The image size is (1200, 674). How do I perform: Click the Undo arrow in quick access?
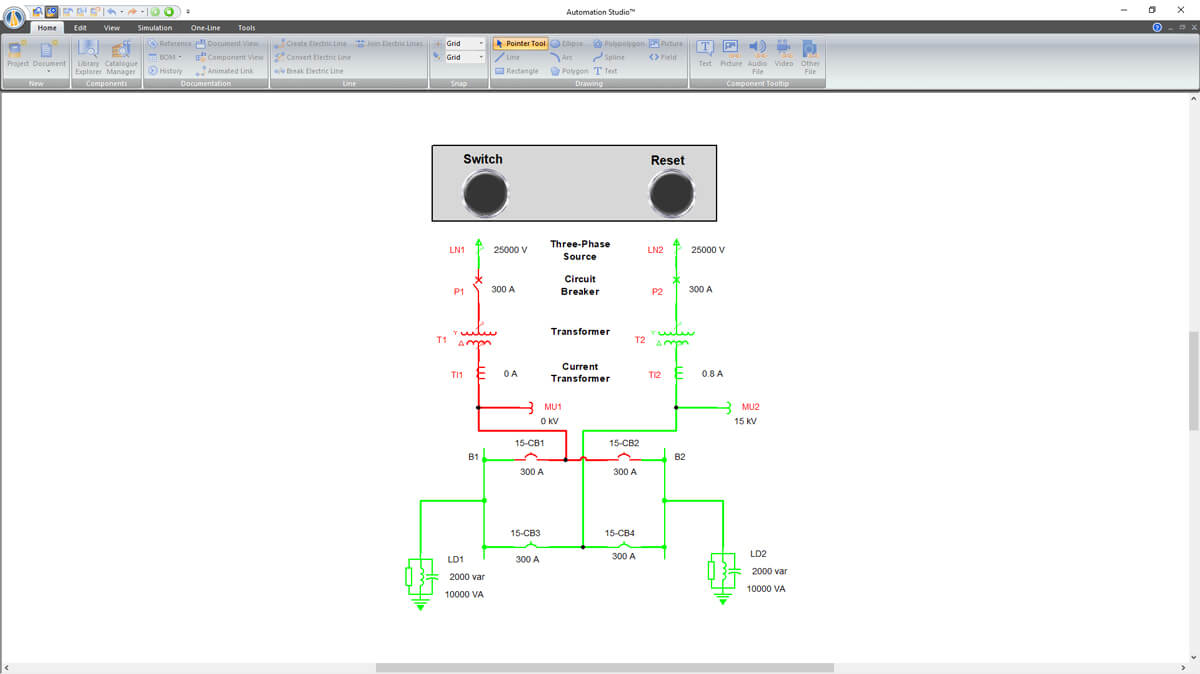pos(112,11)
